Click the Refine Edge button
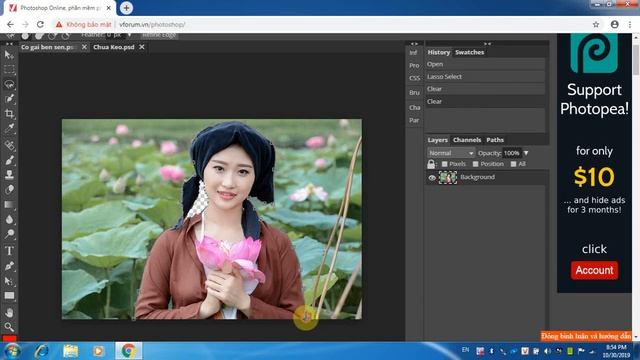This screenshot has width=640, height=360. [160, 36]
